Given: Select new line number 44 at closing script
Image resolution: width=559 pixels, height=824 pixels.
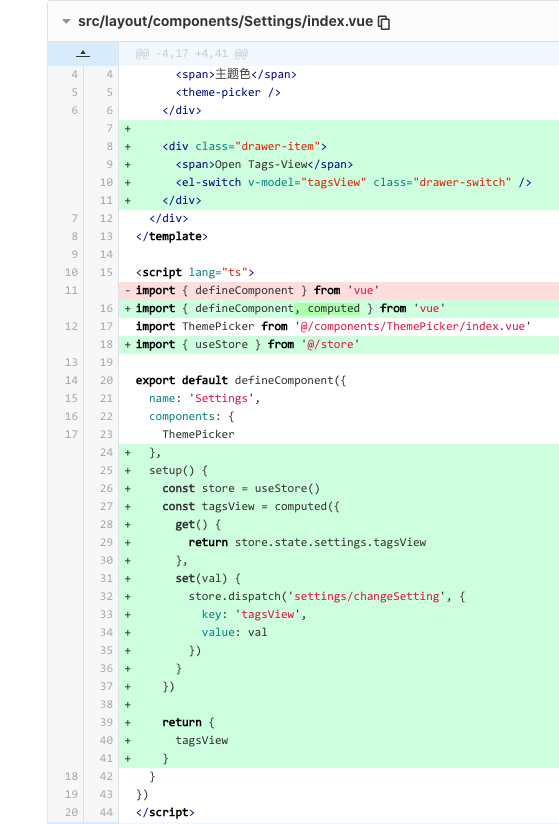Looking at the screenshot, I should pos(107,812).
